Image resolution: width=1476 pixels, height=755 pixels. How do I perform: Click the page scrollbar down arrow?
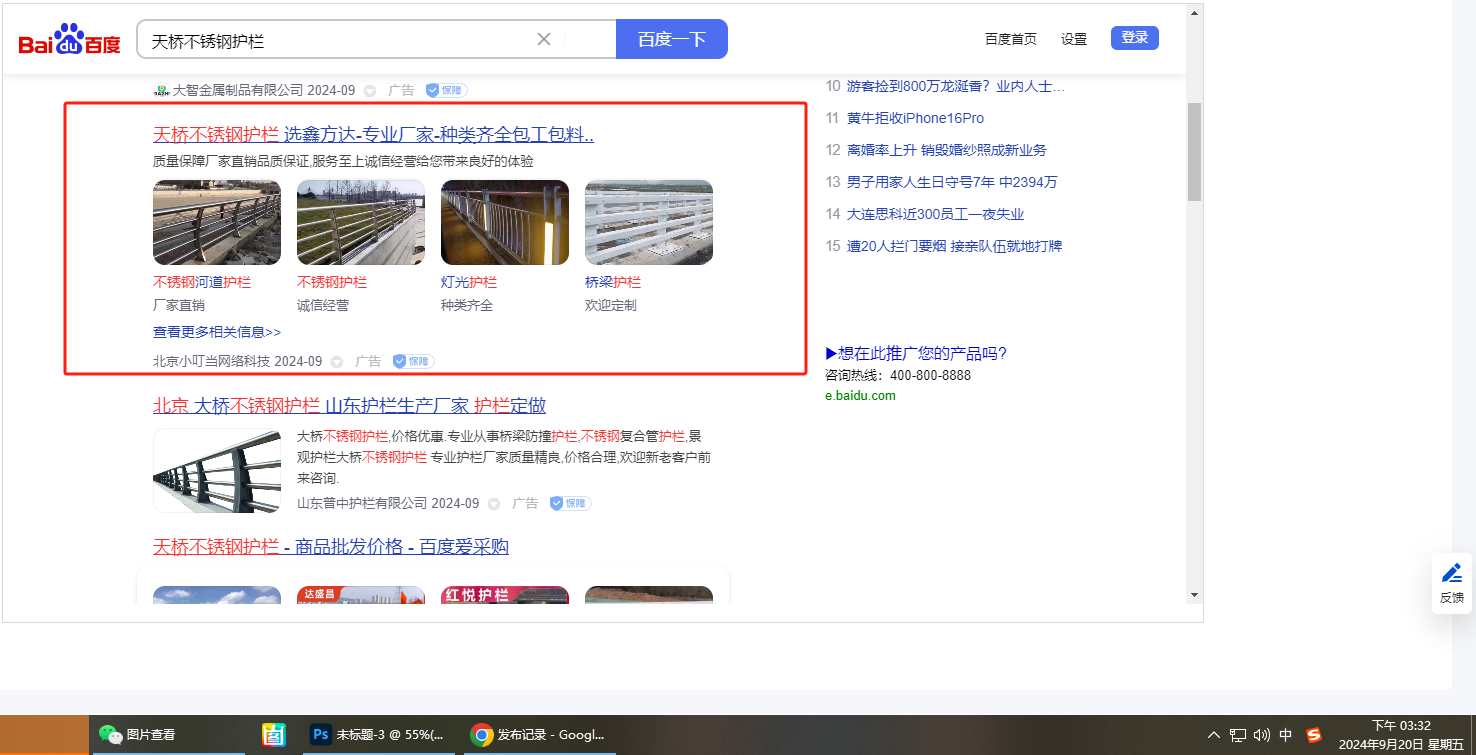click(x=1194, y=595)
